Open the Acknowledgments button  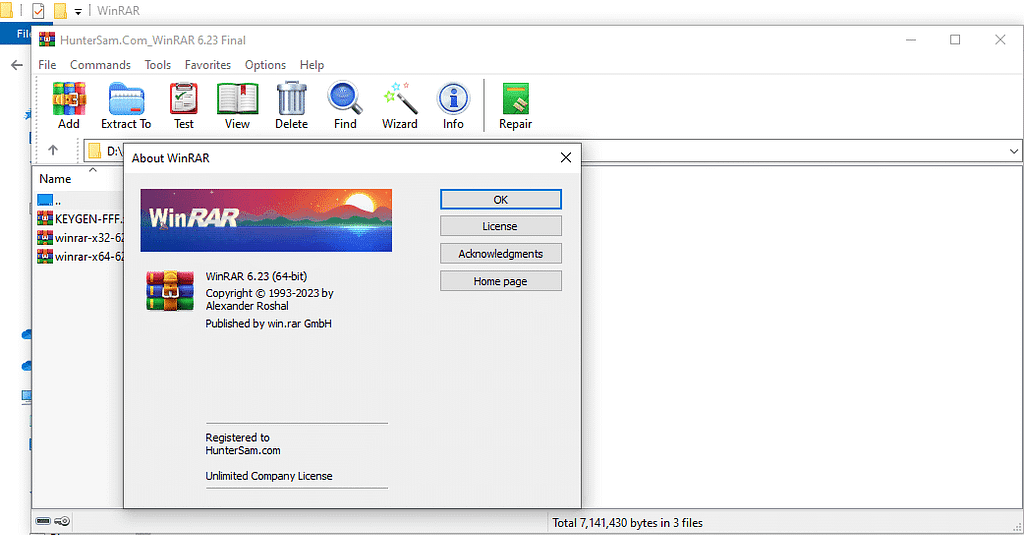coord(501,253)
